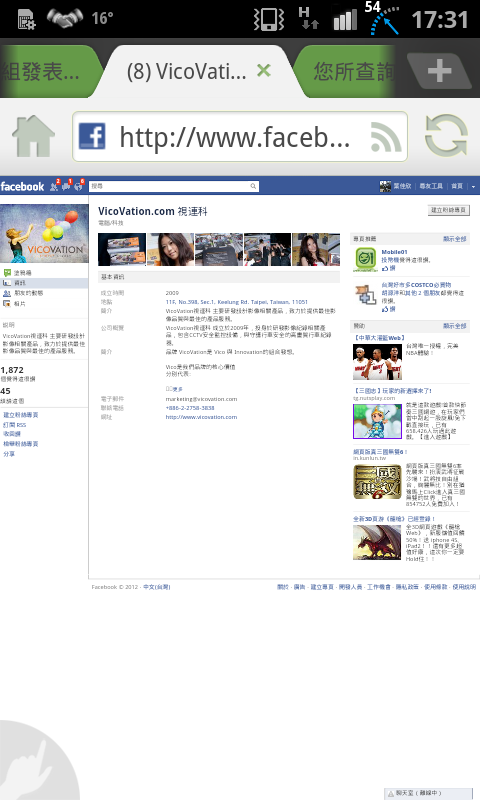Click the search magnifier icon
Image resolution: width=480 pixels, height=800 pixels.
[x=253, y=186]
